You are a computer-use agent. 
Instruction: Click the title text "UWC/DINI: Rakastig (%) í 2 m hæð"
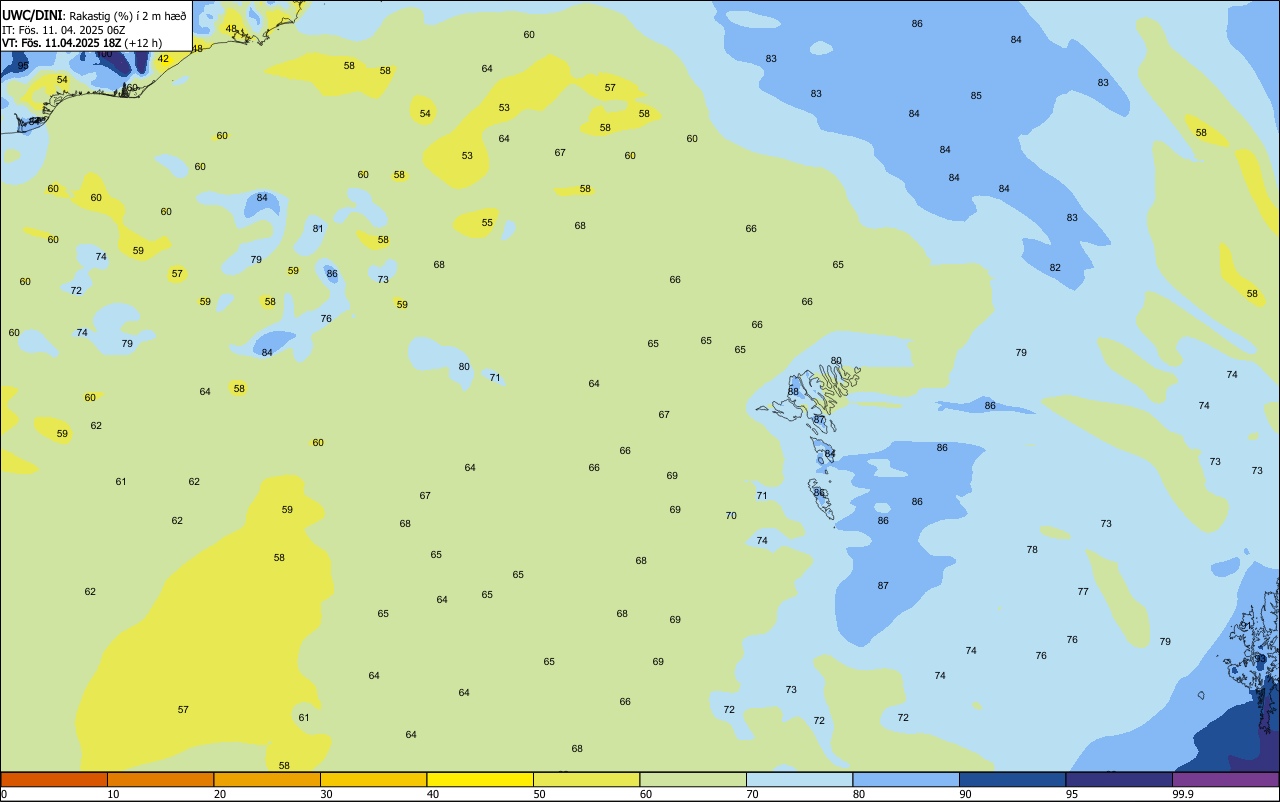pyautogui.click(x=94, y=16)
